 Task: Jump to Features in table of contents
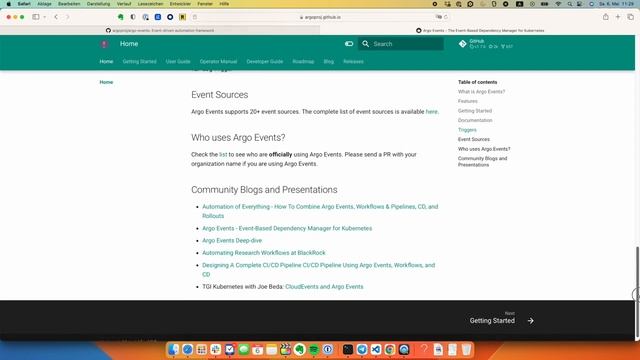pos(467,101)
